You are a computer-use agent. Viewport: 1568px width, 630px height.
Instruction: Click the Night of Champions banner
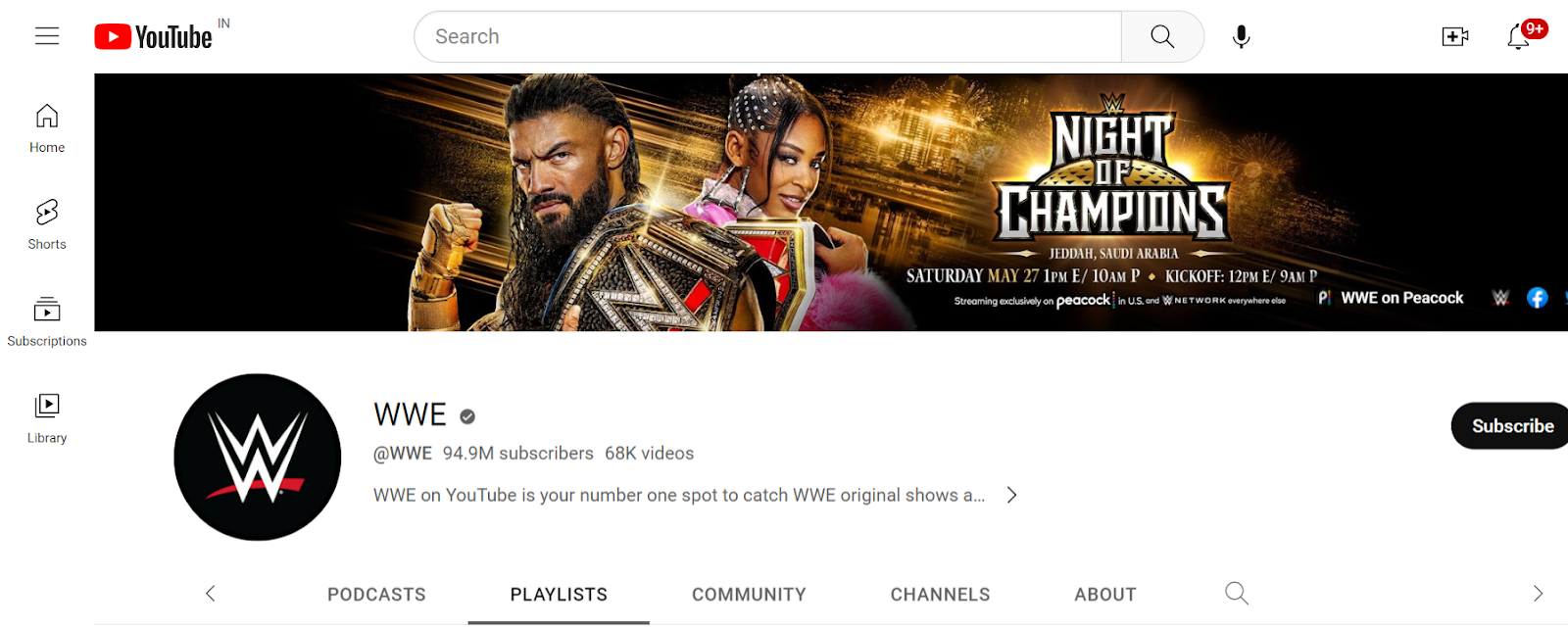(x=831, y=202)
